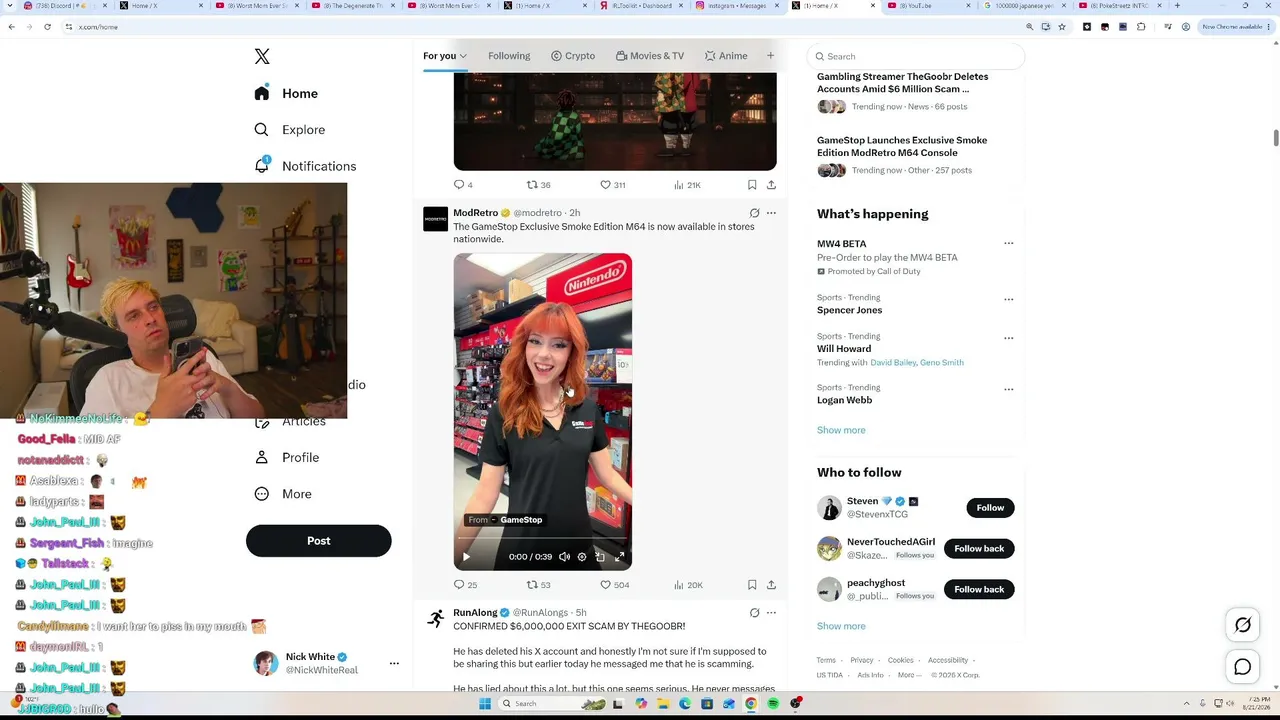The height and width of the screenshot is (720, 1280).
Task: Focus the X Search field
Action: [916, 57]
